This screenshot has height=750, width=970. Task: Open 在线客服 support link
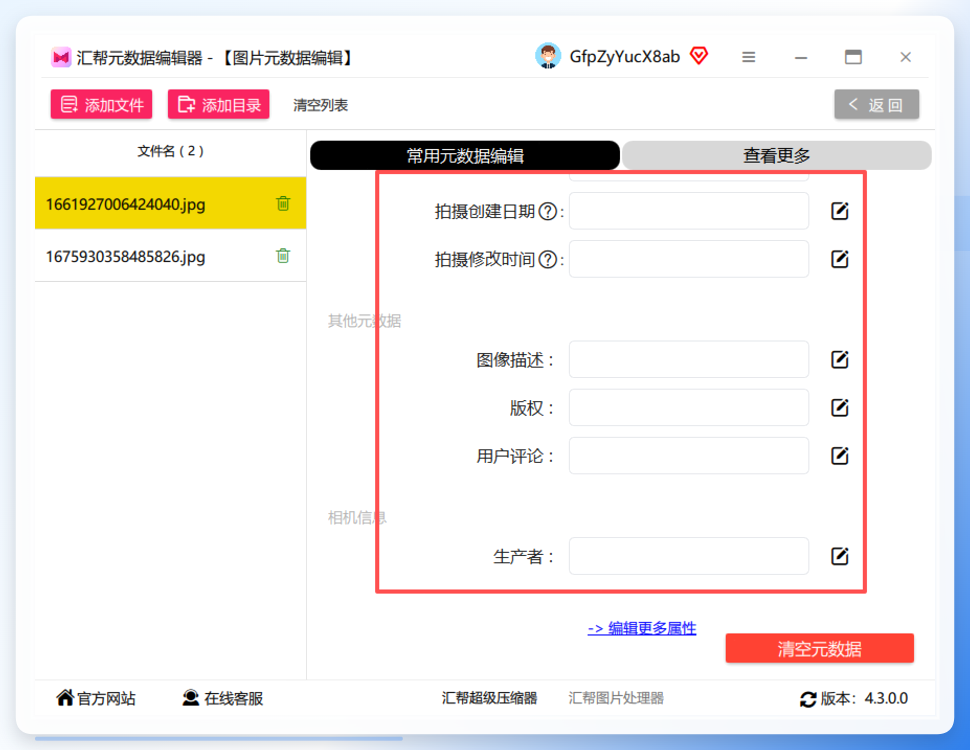pos(223,699)
